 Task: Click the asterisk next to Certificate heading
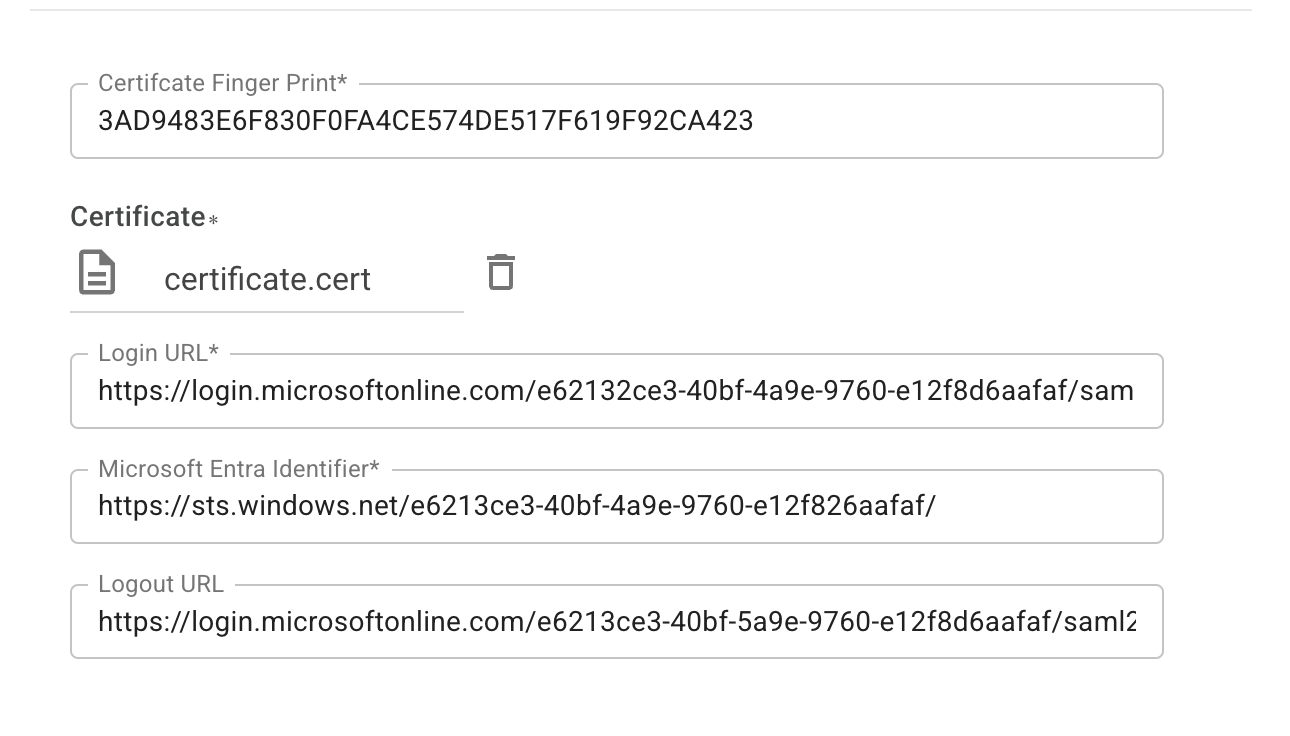tap(213, 220)
